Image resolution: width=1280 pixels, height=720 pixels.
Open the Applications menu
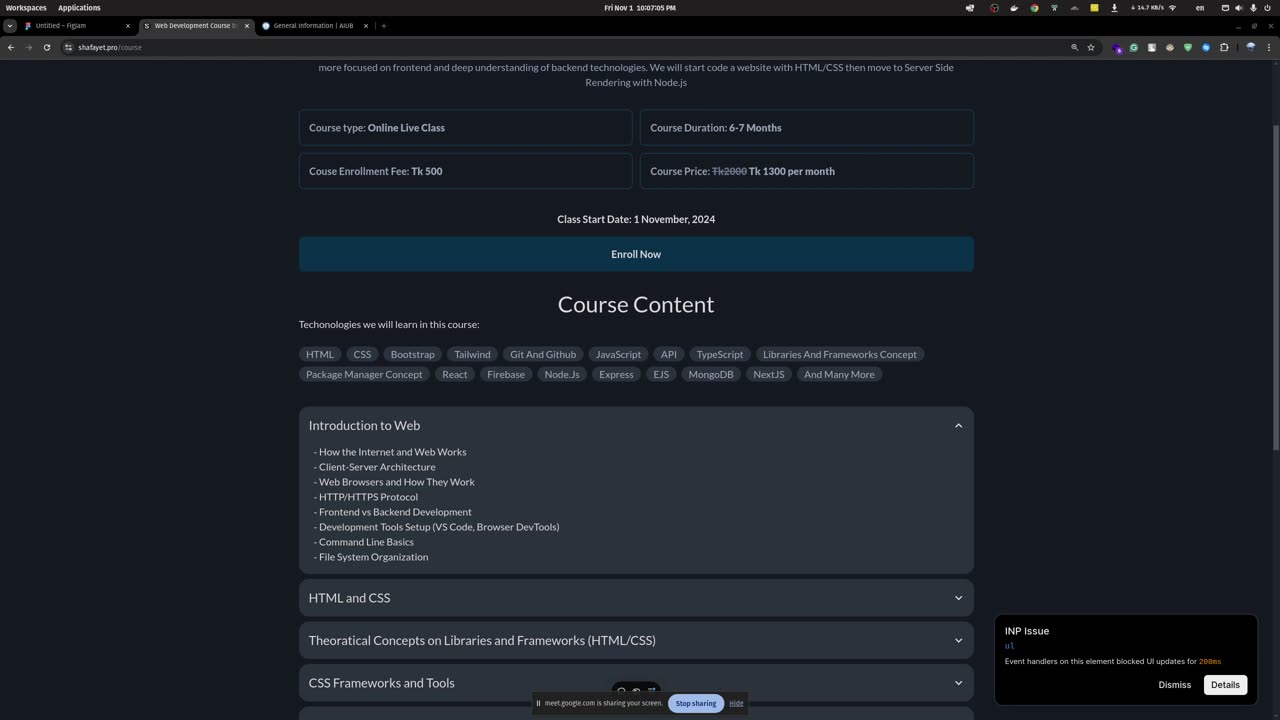[79, 8]
